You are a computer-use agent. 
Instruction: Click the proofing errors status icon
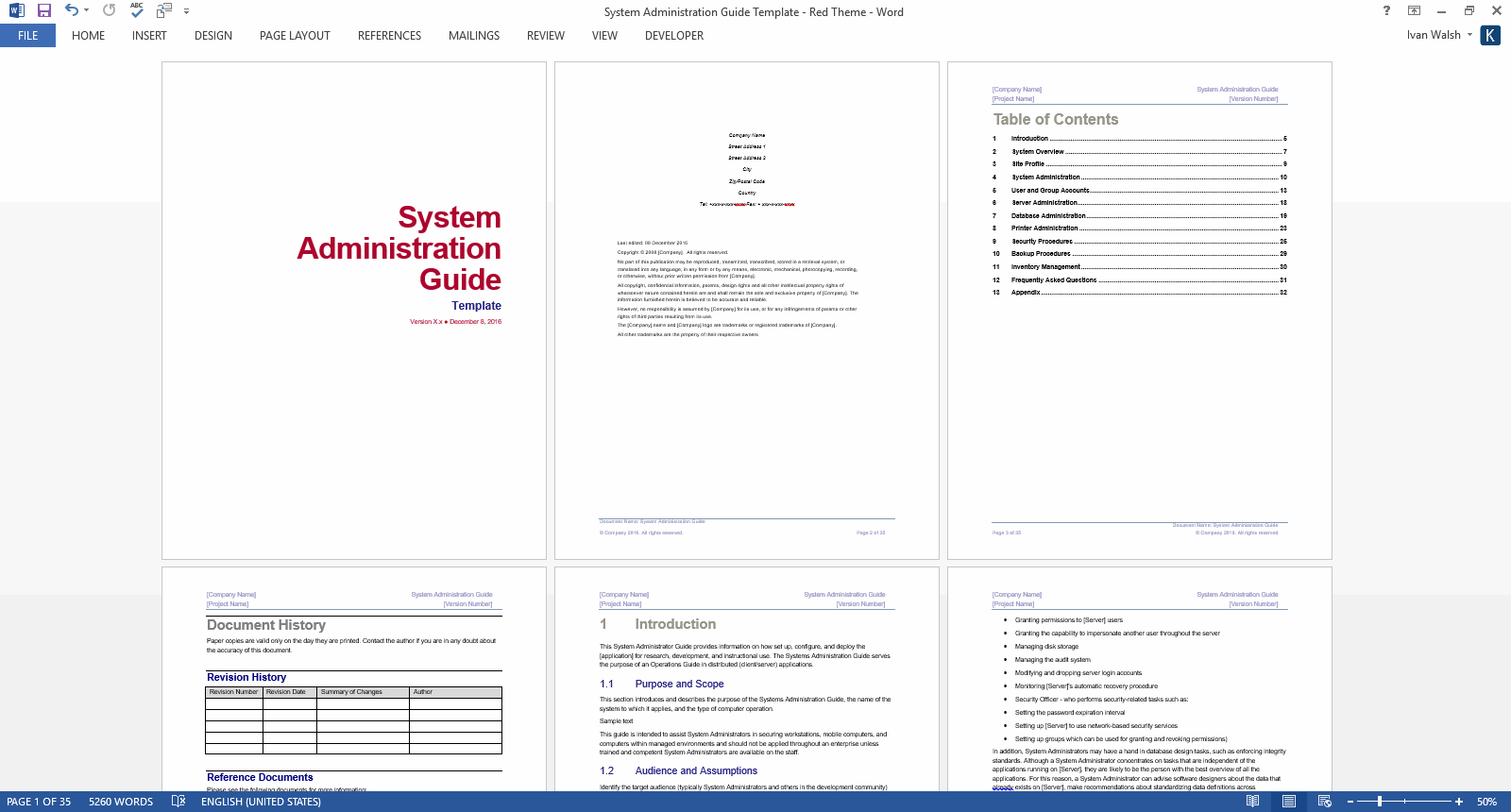pos(178,802)
